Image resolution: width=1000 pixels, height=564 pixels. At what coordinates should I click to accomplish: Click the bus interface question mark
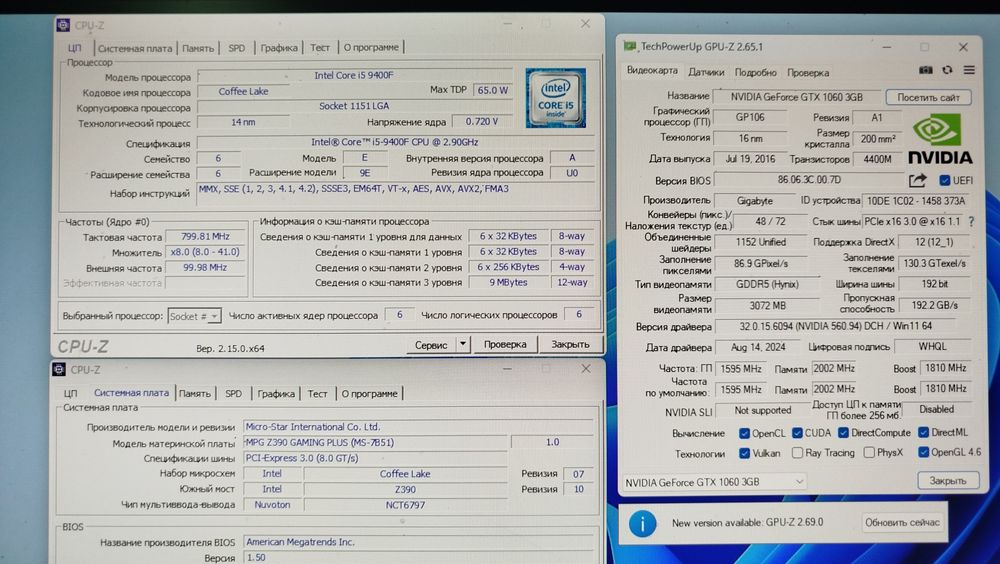[971, 221]
